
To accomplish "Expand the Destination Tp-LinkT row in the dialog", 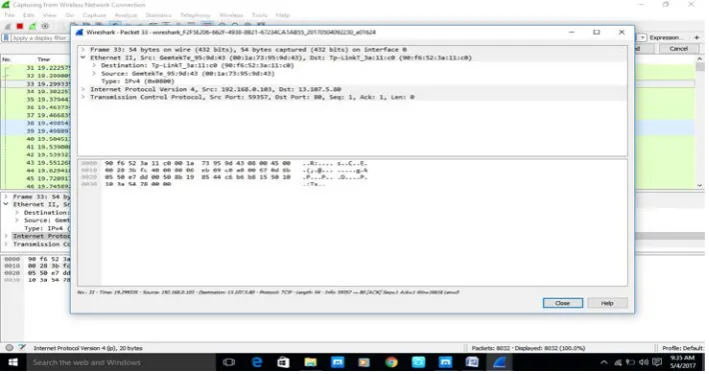I will 94,66.
